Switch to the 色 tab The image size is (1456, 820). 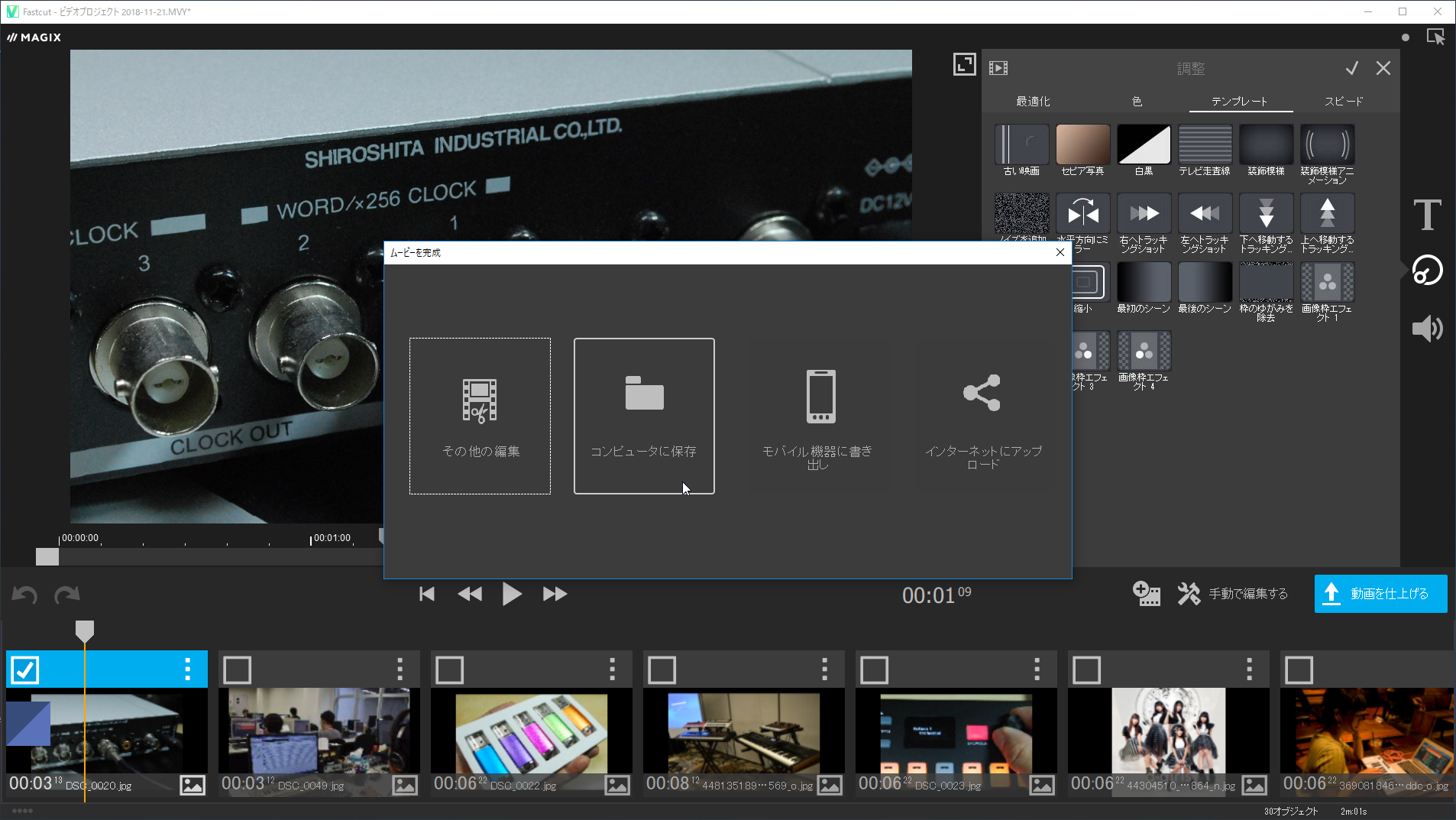pyautogui.click(x=1137, y=101)
